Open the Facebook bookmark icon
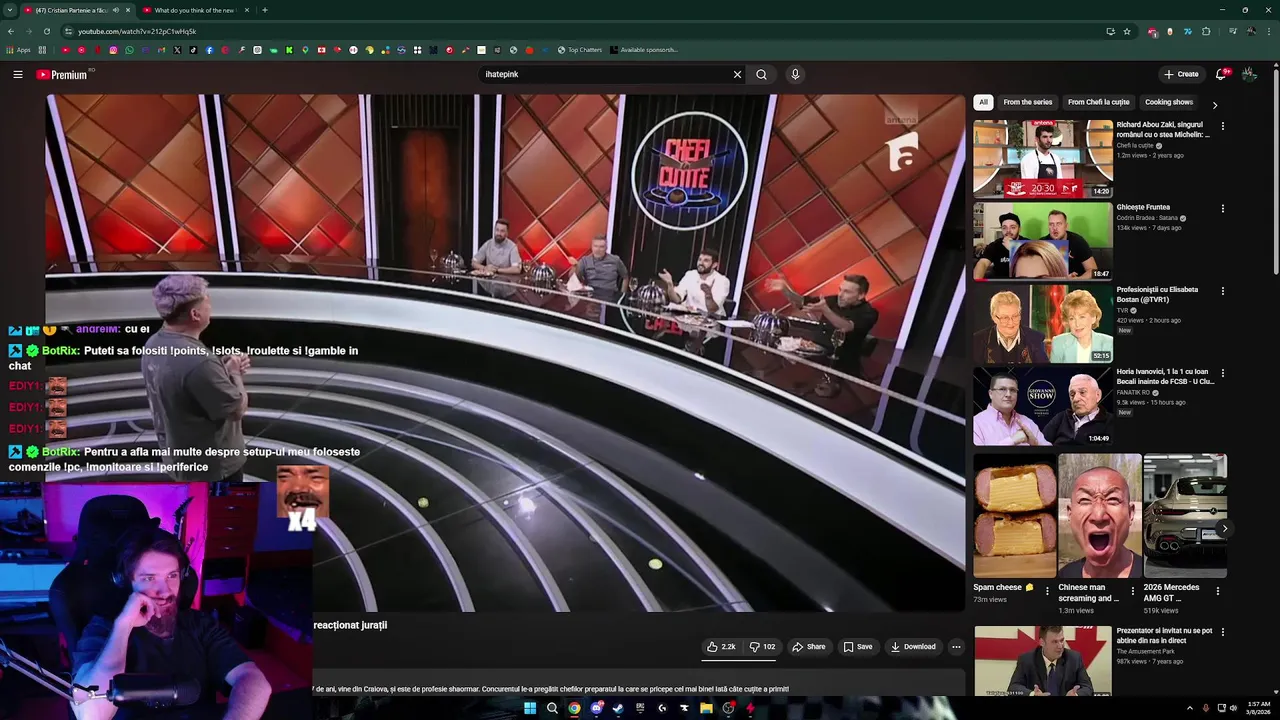 click(x=209, y=50)
